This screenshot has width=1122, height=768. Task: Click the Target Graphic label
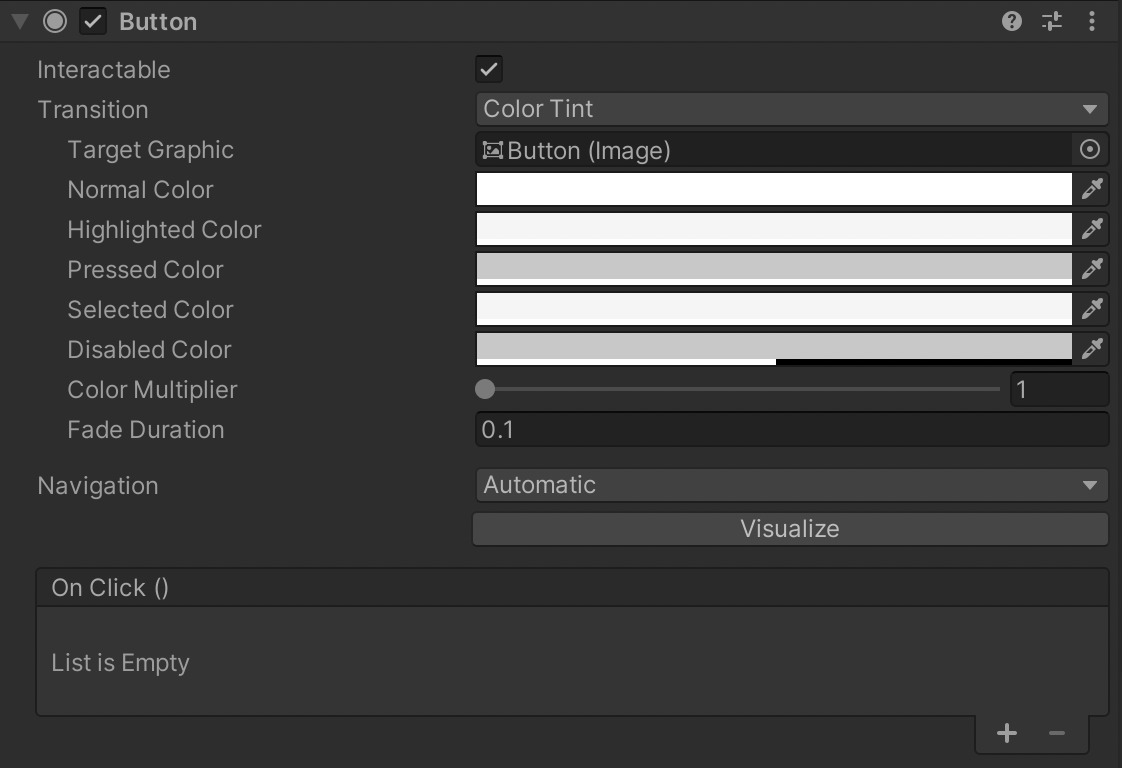click(150, 150)
